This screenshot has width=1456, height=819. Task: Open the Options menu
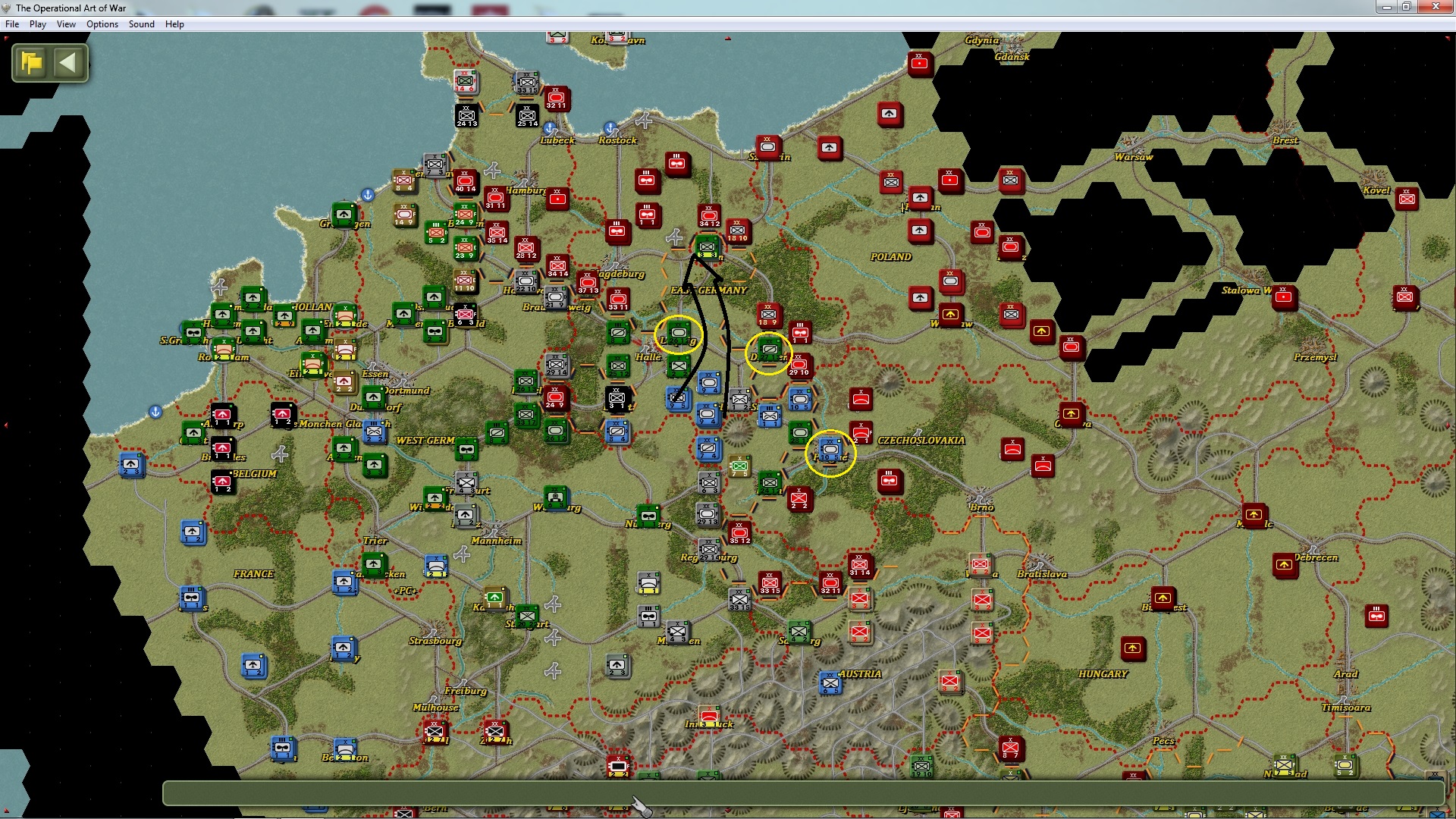(x=102, y=24)
